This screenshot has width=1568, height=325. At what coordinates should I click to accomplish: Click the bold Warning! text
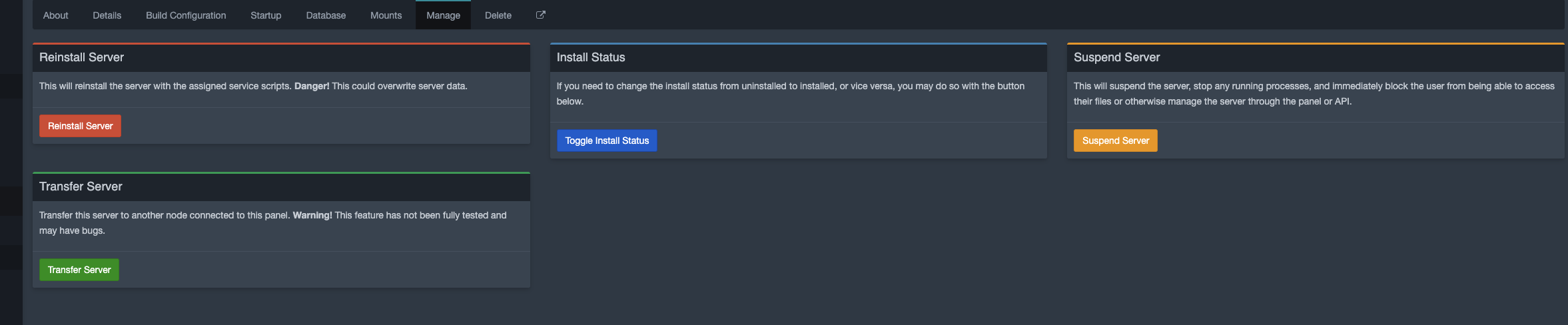point(312,215)
